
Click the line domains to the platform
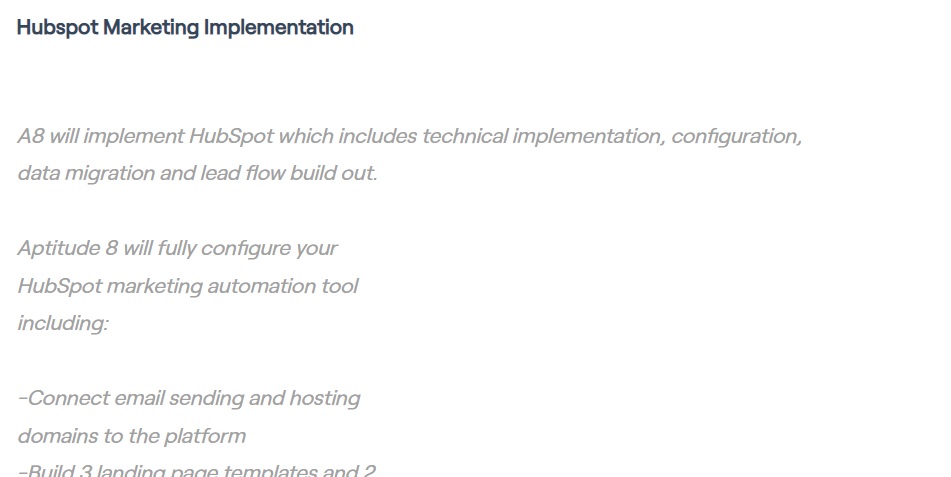(132, 436)
